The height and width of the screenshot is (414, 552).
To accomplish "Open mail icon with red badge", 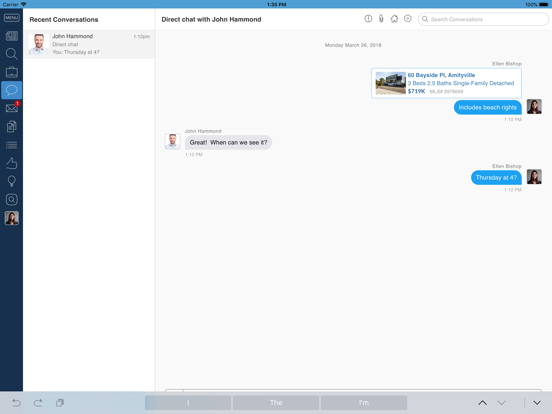I will (x=12, y=108).
